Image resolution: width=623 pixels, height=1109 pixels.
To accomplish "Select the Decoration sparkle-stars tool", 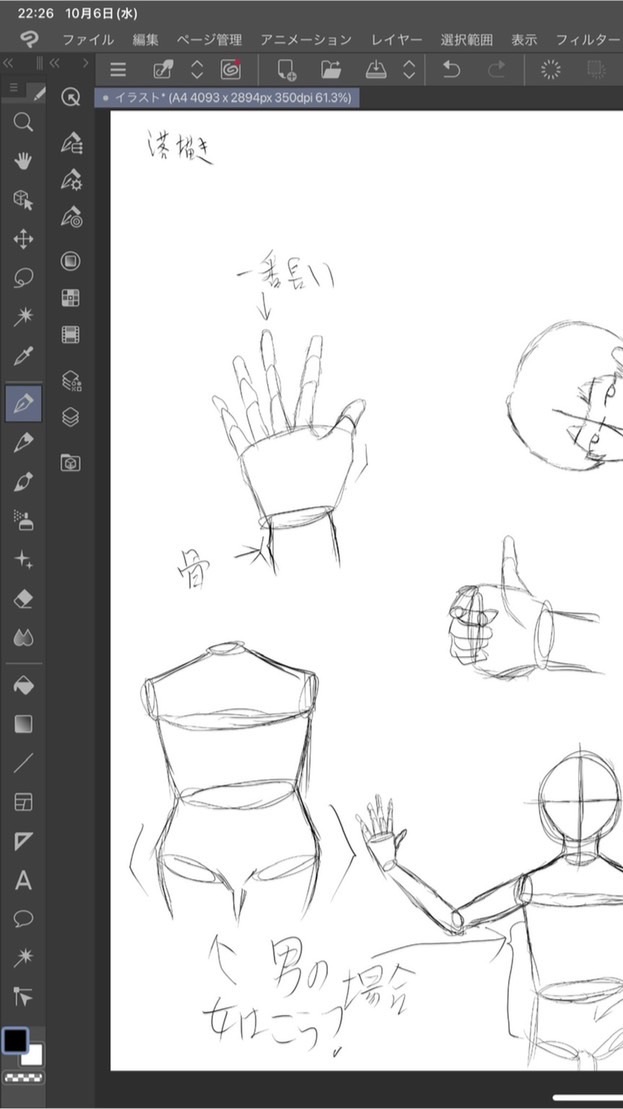I will (23, 561).
